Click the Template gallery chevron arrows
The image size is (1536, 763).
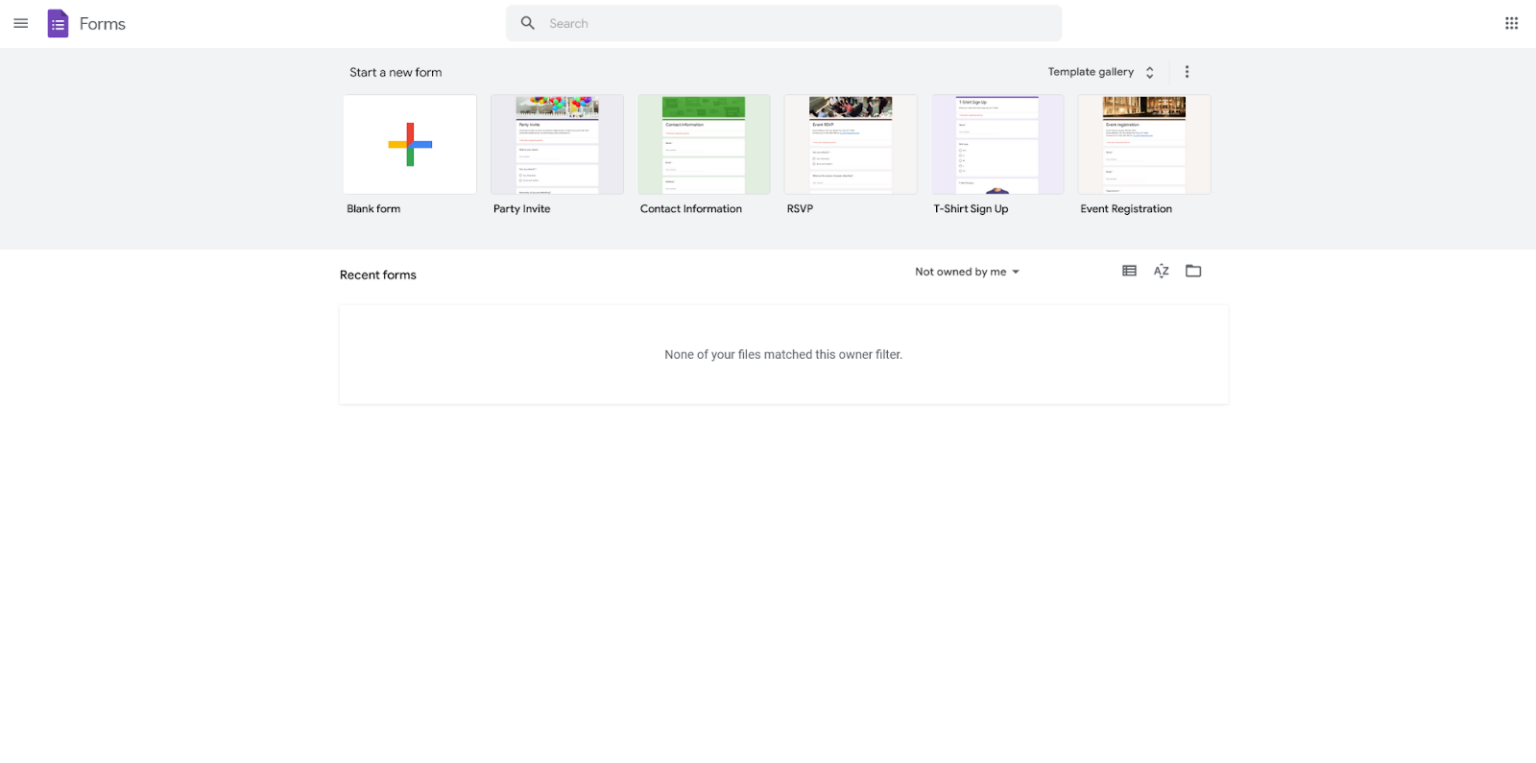[1149, 71]
